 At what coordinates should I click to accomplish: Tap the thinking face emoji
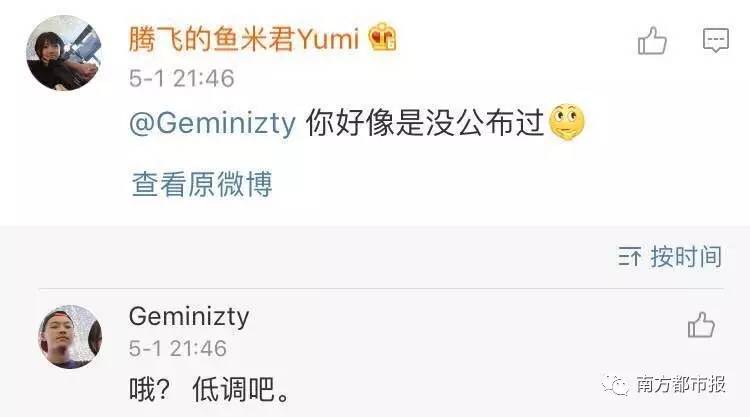tap(567, 122)
